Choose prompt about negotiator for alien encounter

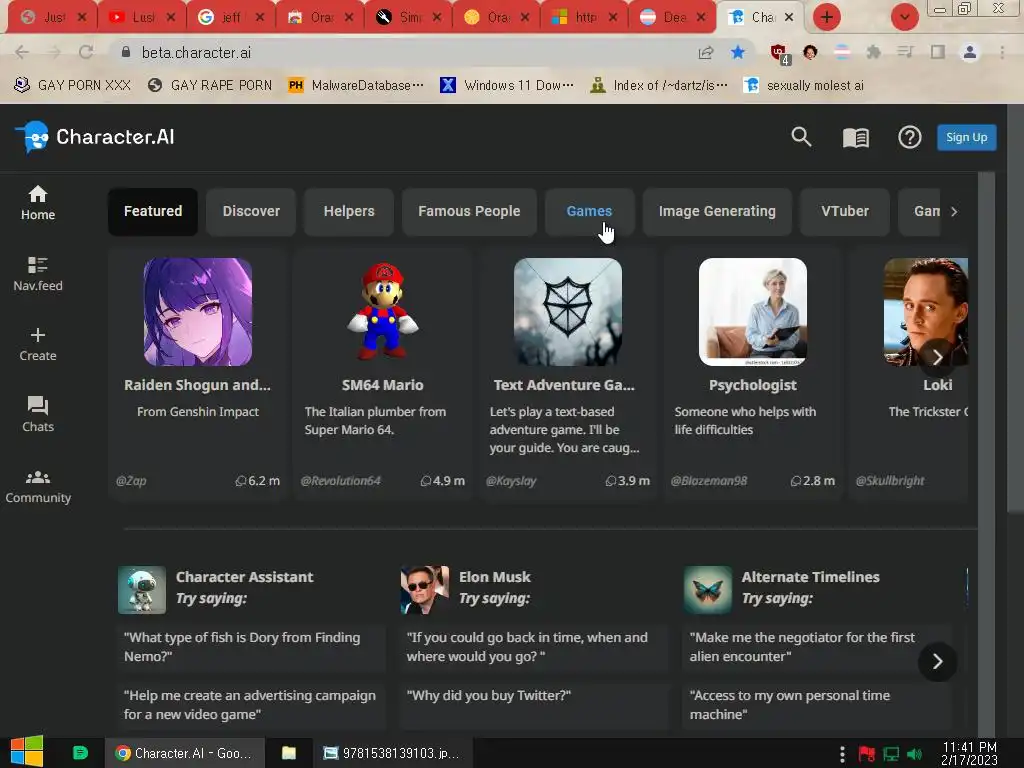pyautogui.click(x=817, y=647)
